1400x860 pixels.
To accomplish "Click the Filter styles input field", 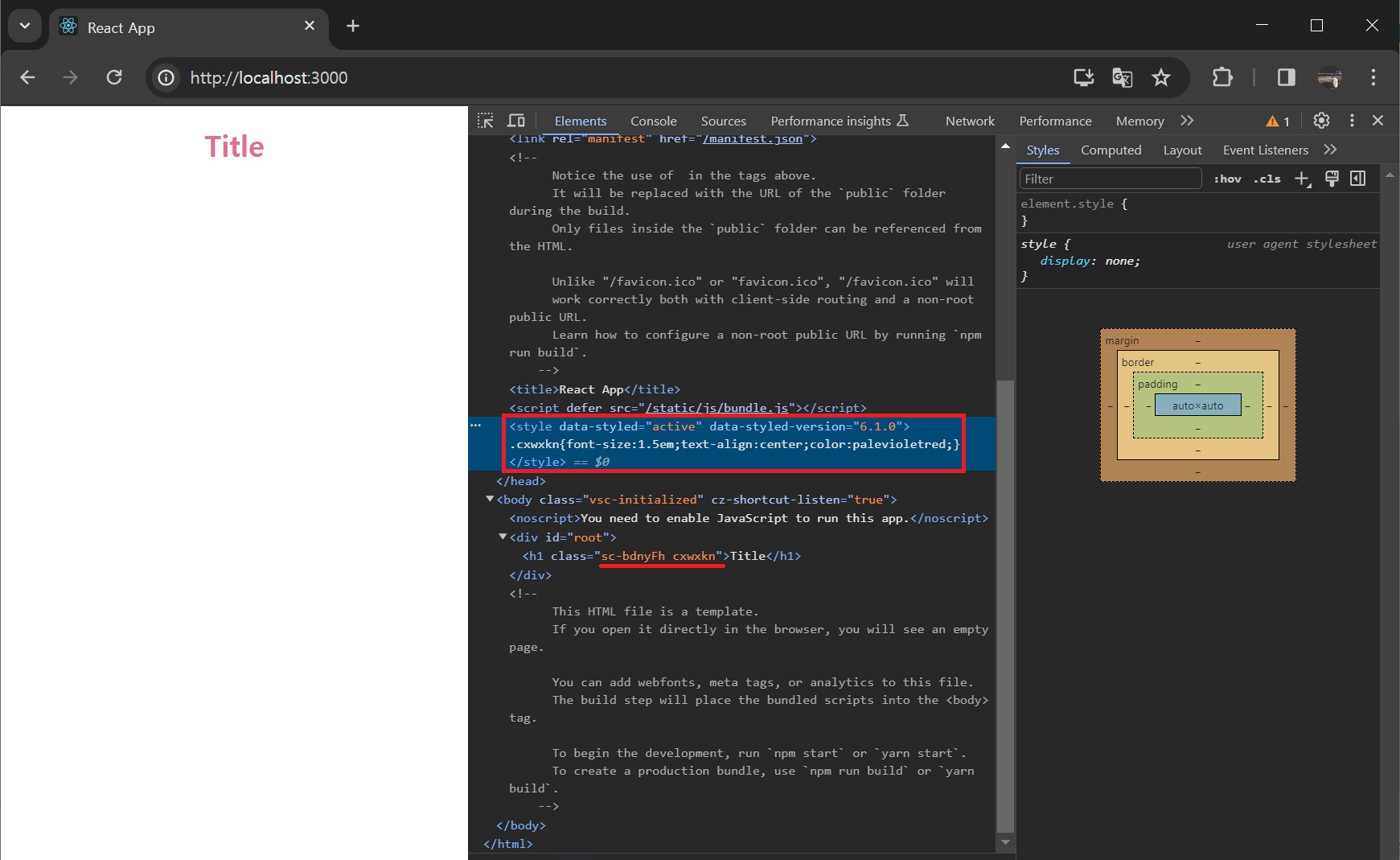I will [1111, 179].
